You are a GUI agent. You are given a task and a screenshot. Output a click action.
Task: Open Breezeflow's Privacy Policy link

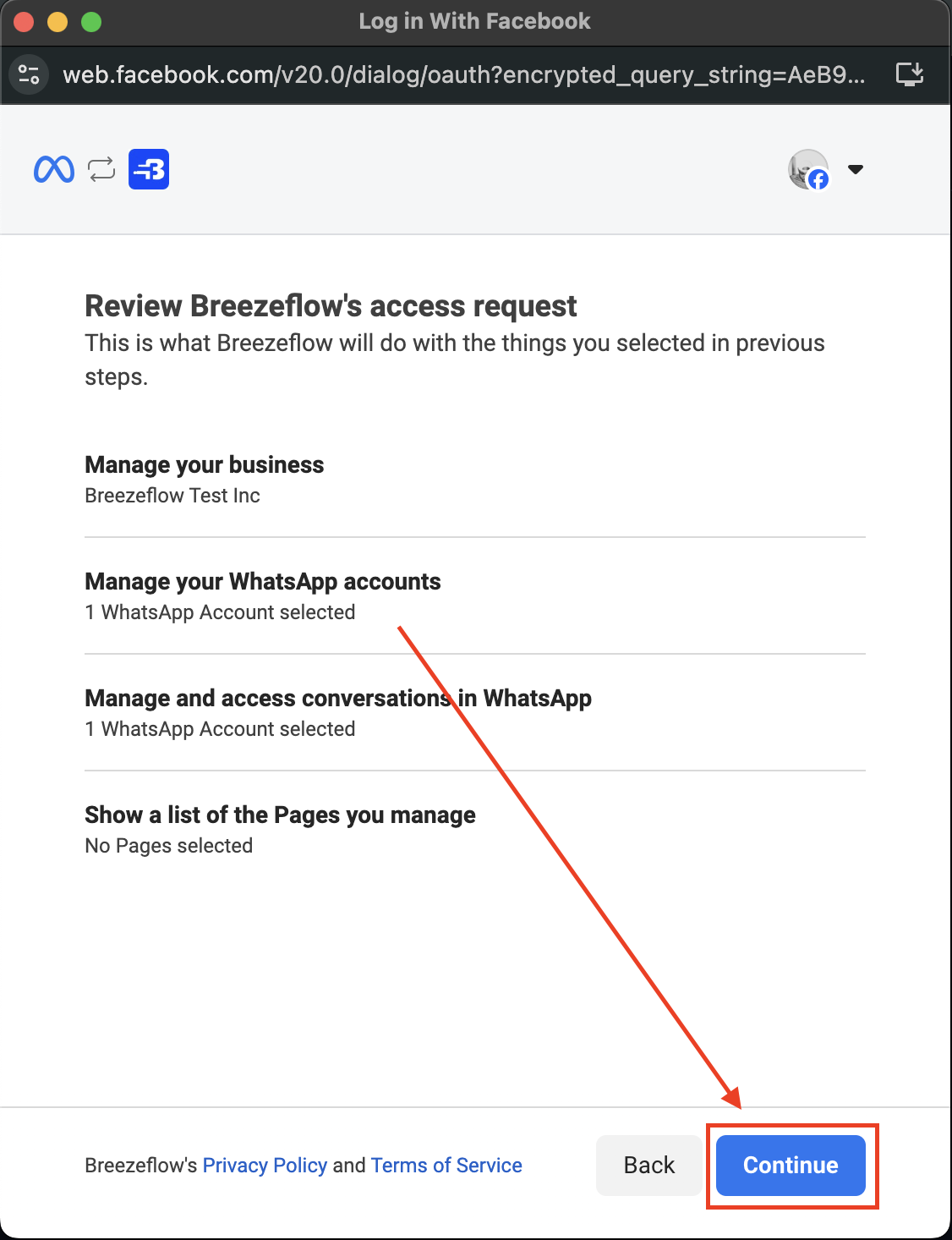(265, 1166)
